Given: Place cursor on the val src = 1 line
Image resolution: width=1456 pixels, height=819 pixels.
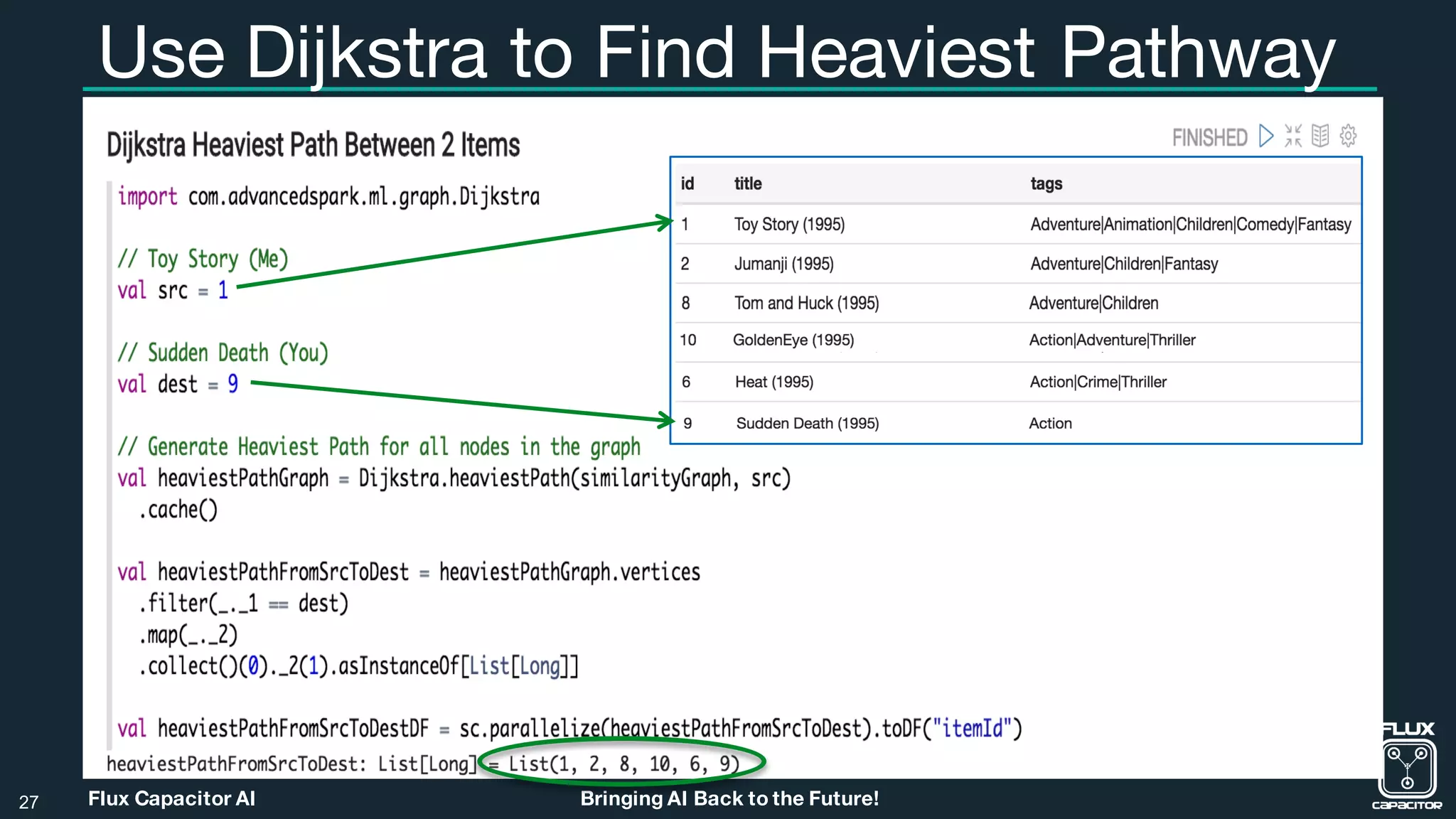Looking at the screenshot, I should point(173,291).
